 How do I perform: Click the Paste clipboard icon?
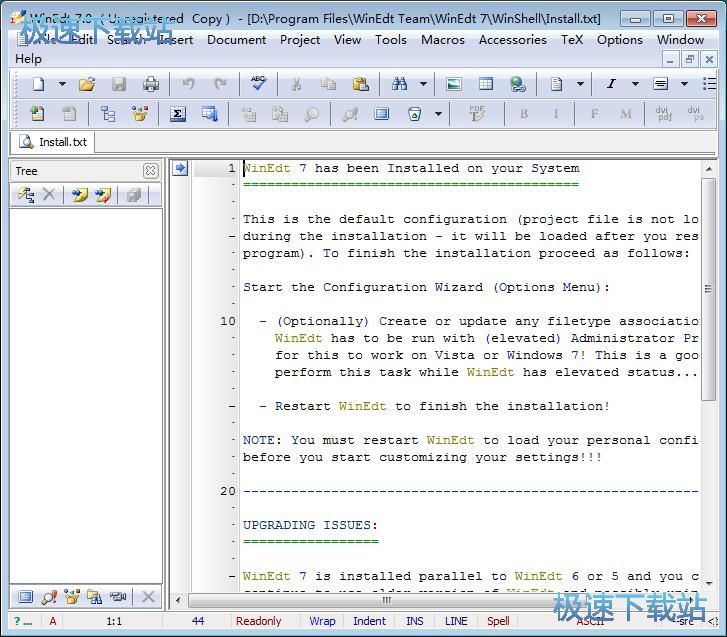pyautogui.click(x=361, y=84)
